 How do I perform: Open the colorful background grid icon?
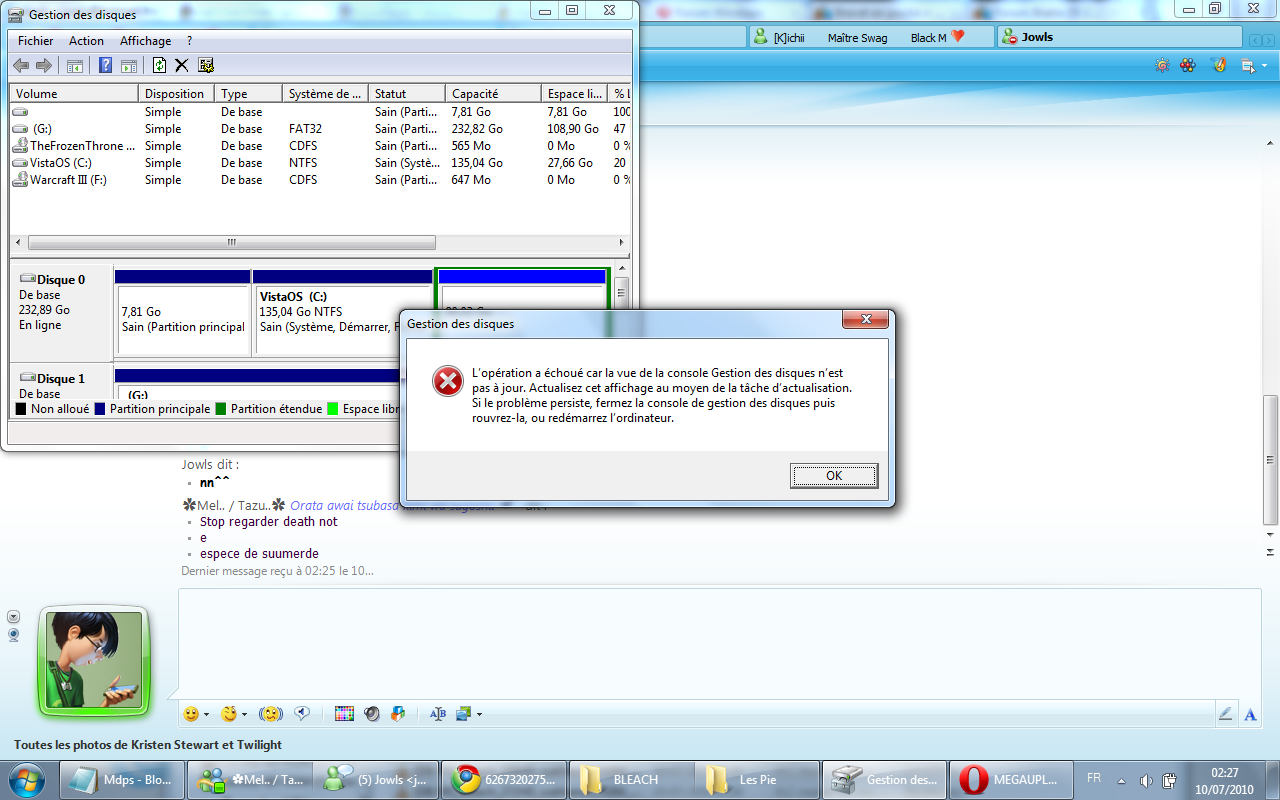[344, 714]
